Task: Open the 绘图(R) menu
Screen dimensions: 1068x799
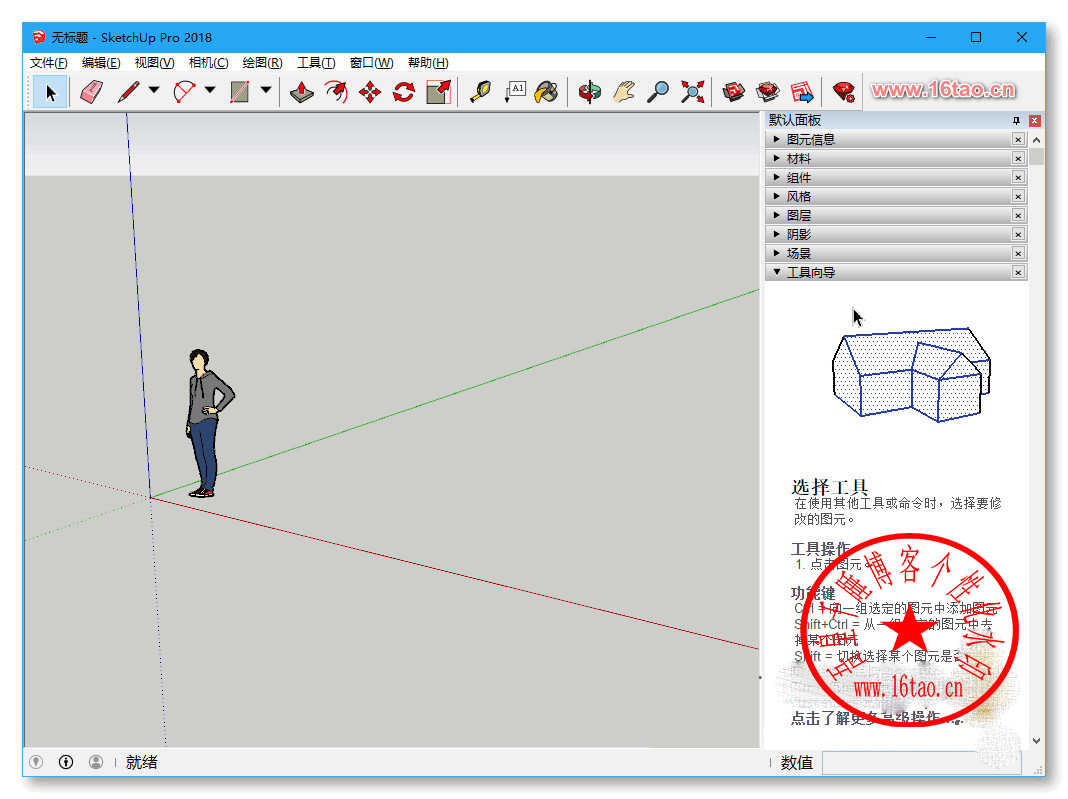Action: pyautogui.click(x=262, y=63)
